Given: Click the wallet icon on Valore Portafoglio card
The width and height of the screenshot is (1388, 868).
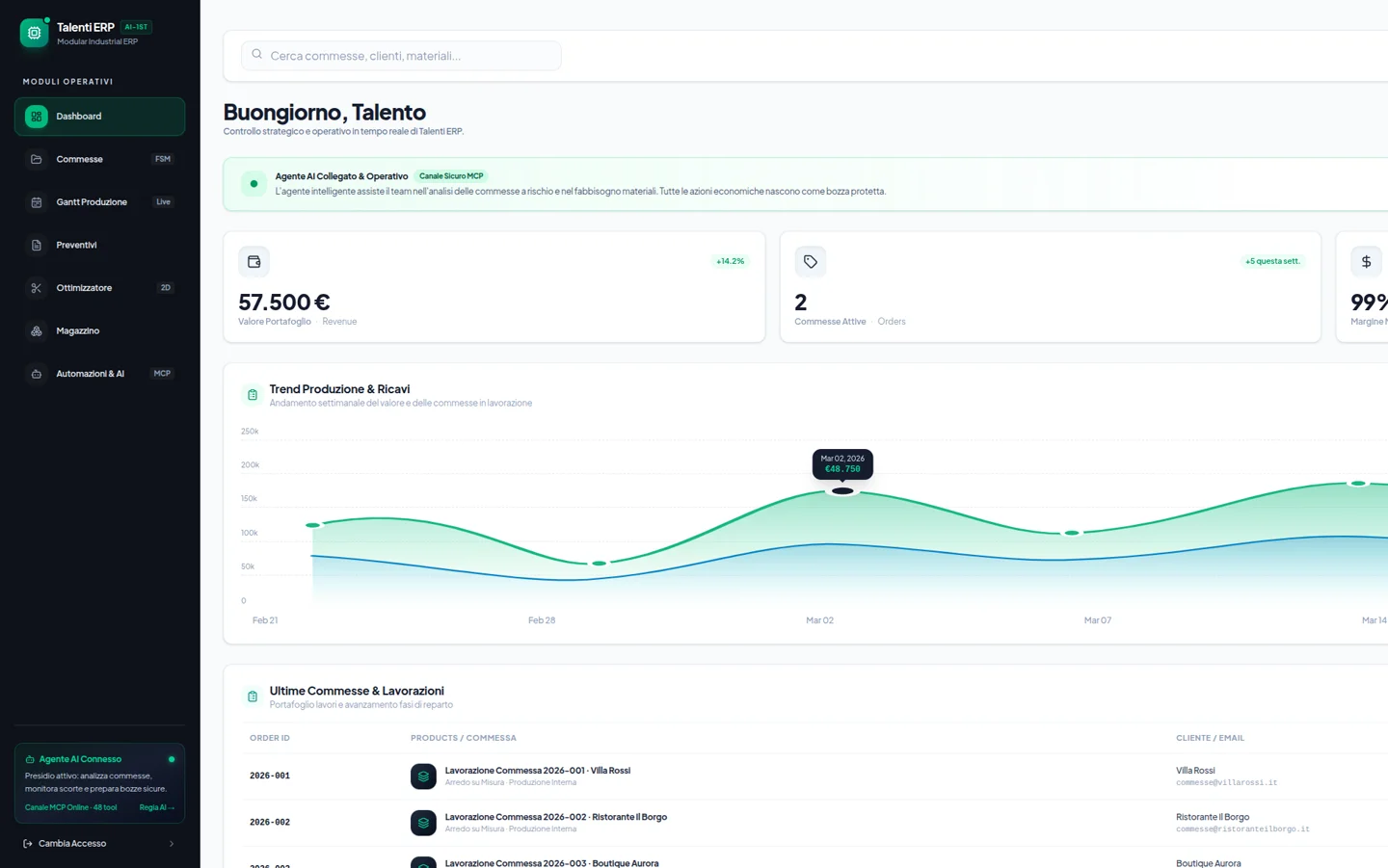Looking at the screenshot, I should [254, 262].
